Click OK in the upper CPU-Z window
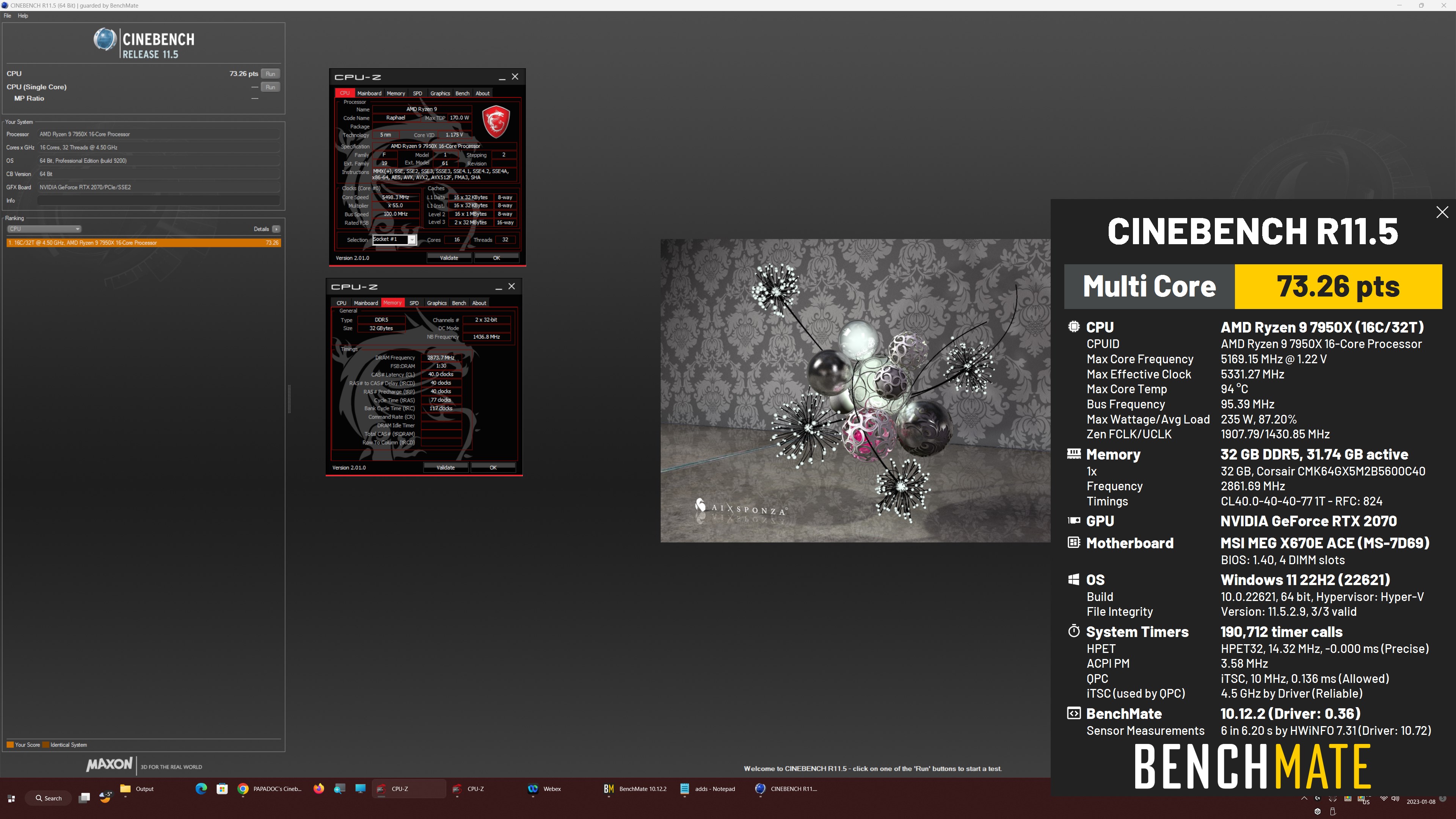The image size is (1456, 819). (496, 258)
